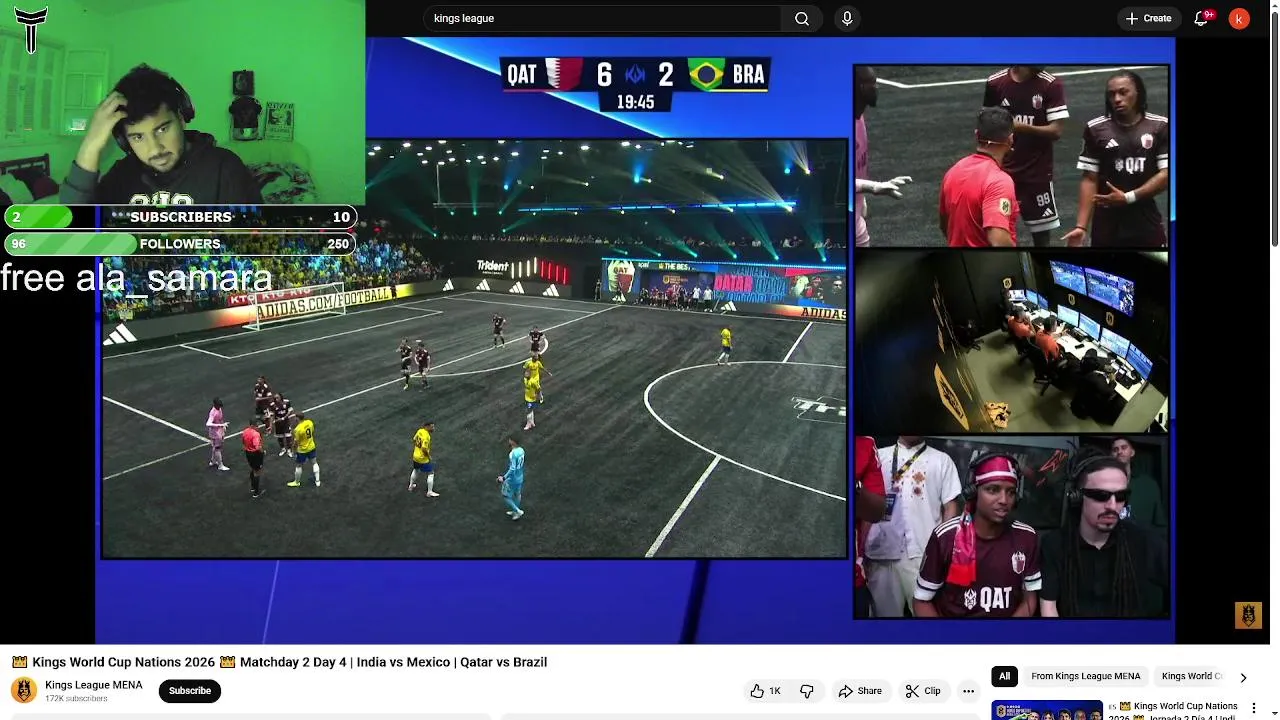Open Kings League MENA channel avatar
Image resolution: width=1280 pixels, height=720 pixels.
(24, 690)
